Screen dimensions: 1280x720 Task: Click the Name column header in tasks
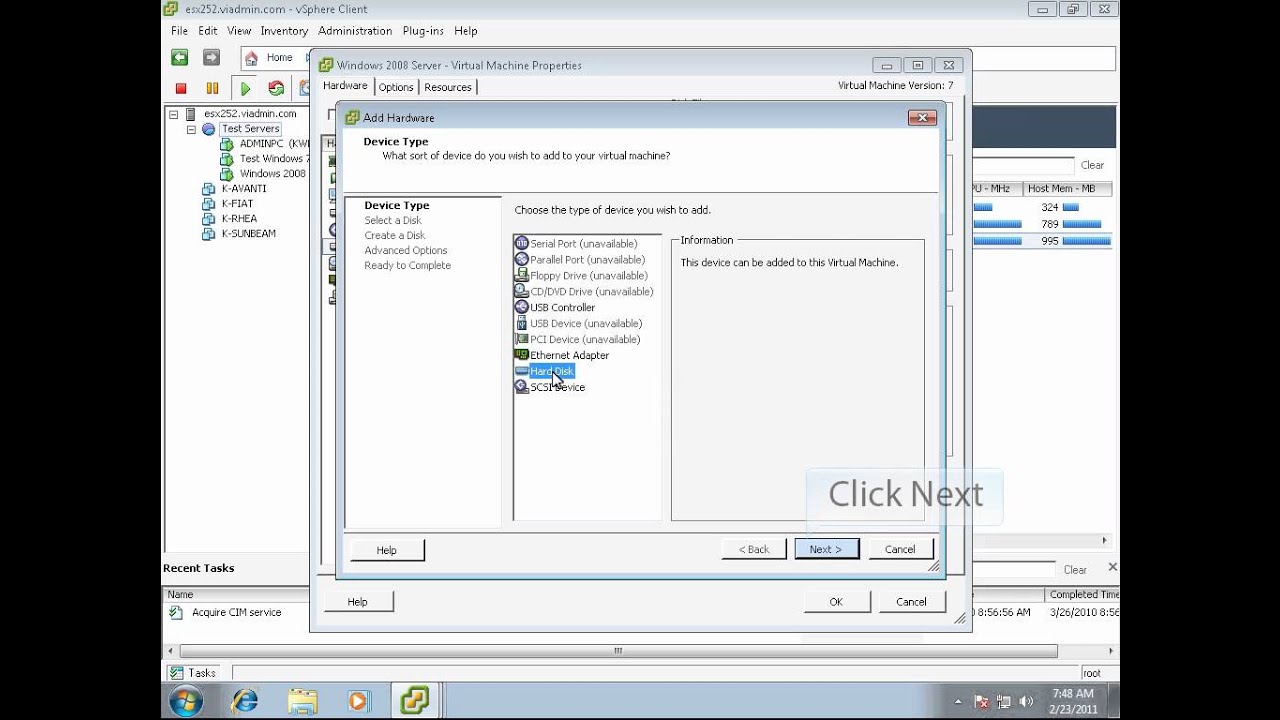(x=236, y=594)
